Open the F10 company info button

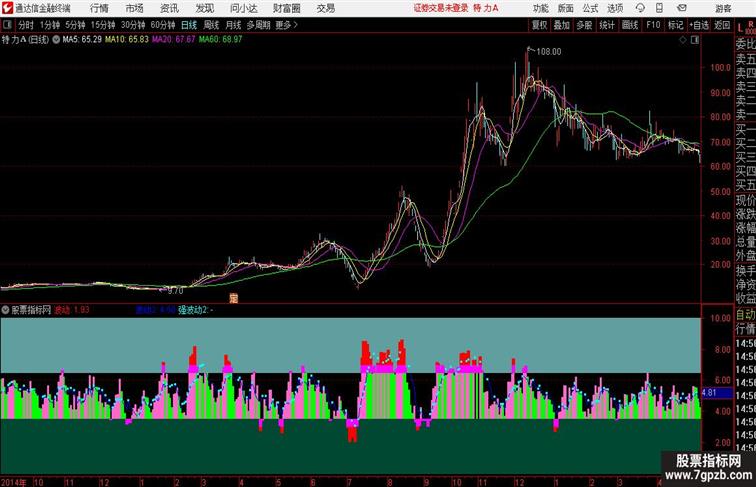pyautogui.click(x=653, y=25)
